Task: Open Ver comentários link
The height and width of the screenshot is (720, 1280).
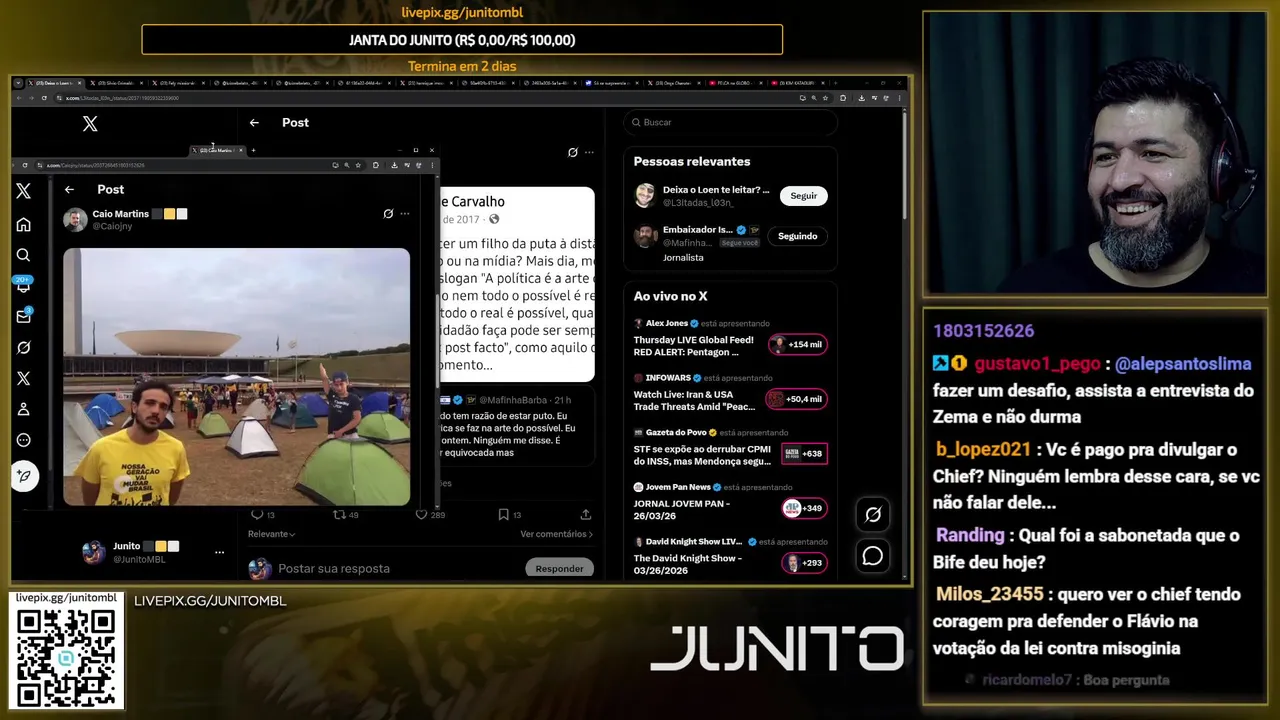Action: click(556, 534)
